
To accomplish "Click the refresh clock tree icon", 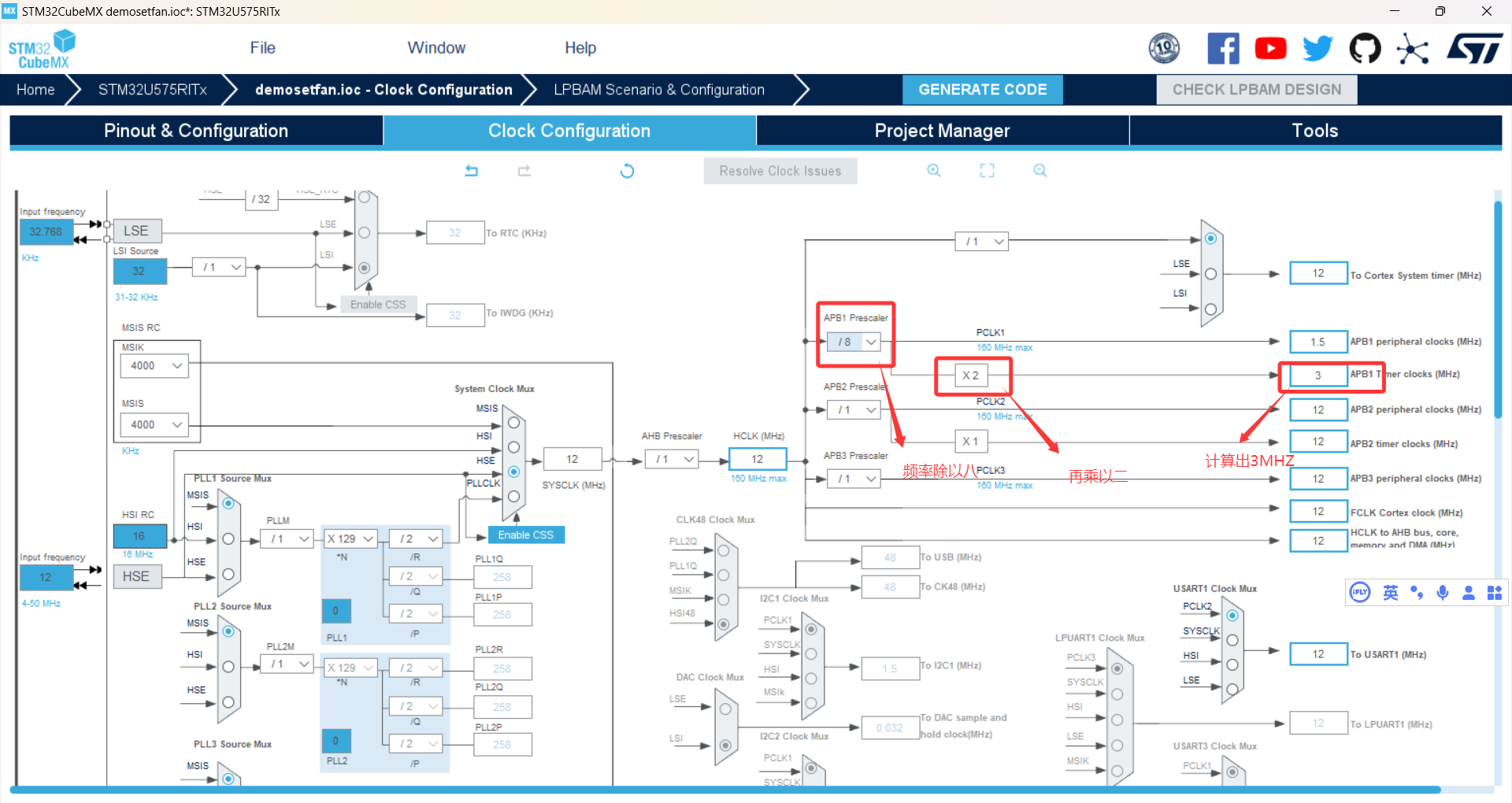I will pyautogui.click(x=627, y=171).
